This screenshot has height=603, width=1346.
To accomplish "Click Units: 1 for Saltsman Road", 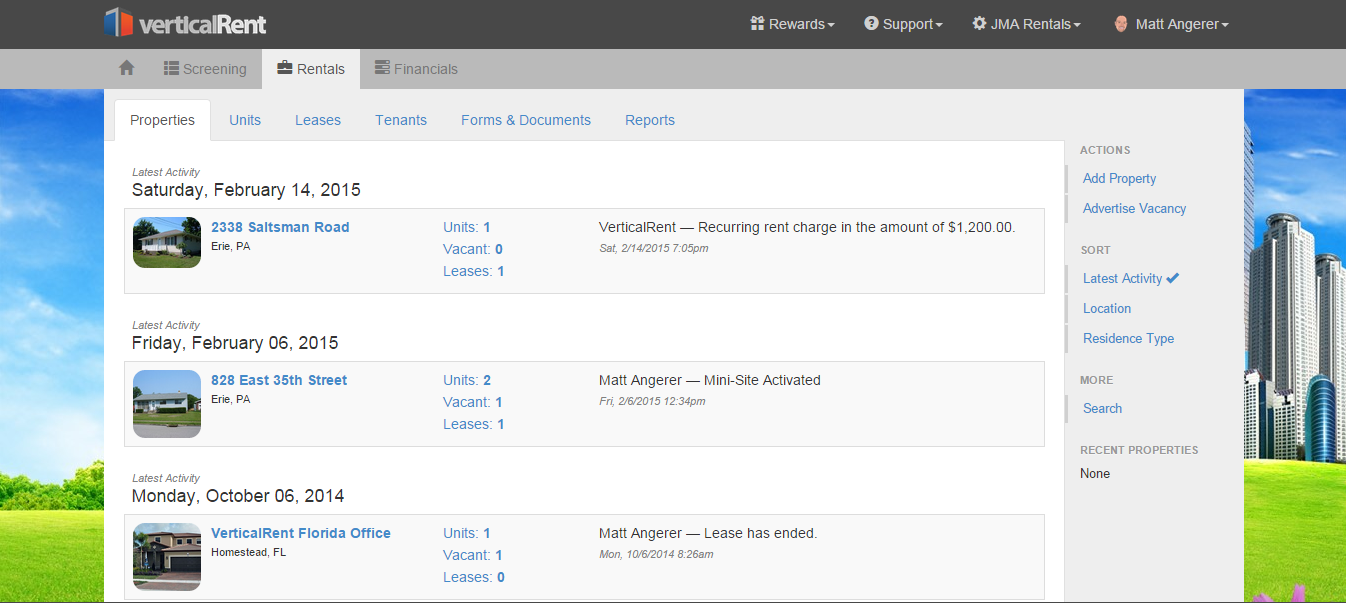I will tap(467, 227).
